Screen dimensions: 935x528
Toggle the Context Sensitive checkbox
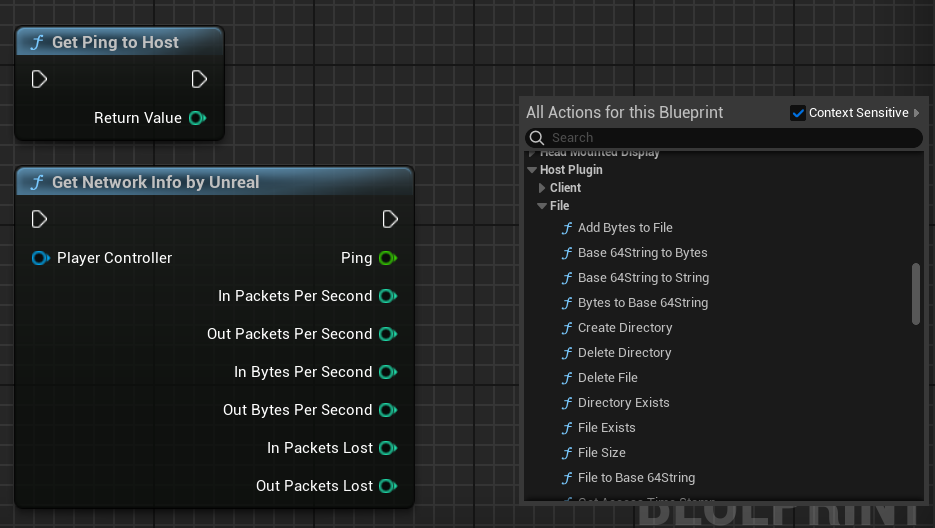798,113
